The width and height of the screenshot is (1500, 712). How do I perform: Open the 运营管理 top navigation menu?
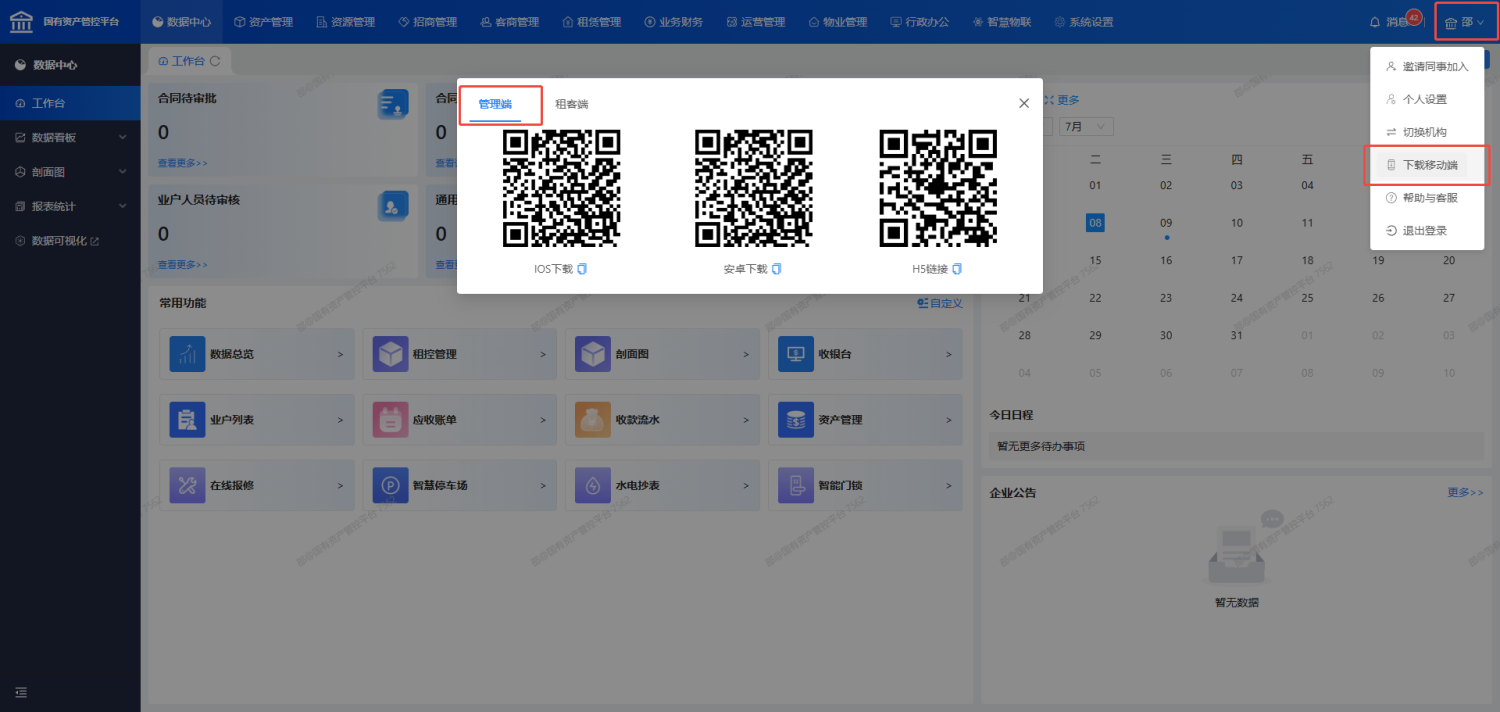click(756, 22)
